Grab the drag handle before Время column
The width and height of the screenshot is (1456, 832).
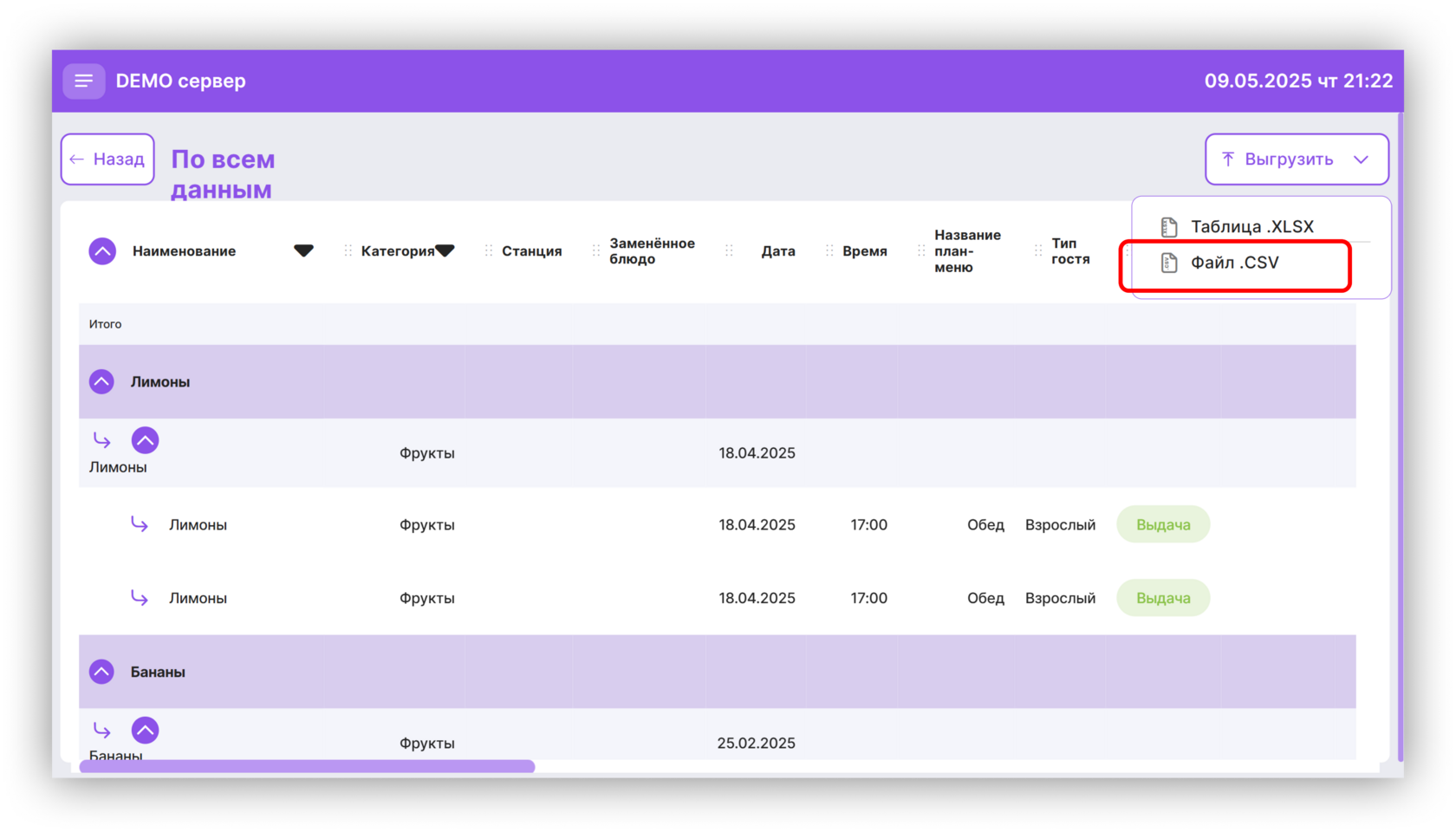[x=829, y=251]
